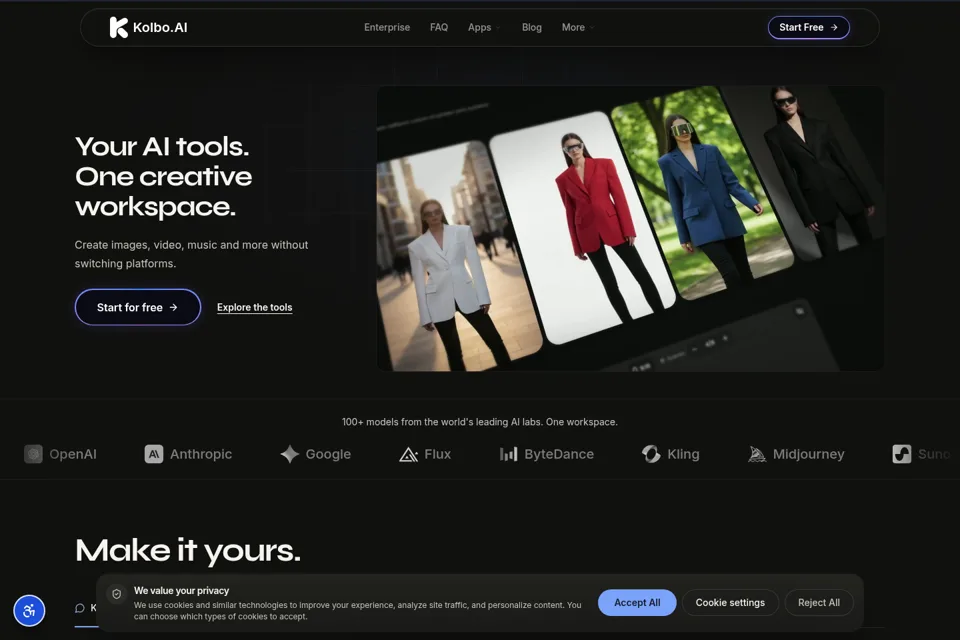
Task: Expand the Apps dropdown in navigation
Action: click(484, 28)
